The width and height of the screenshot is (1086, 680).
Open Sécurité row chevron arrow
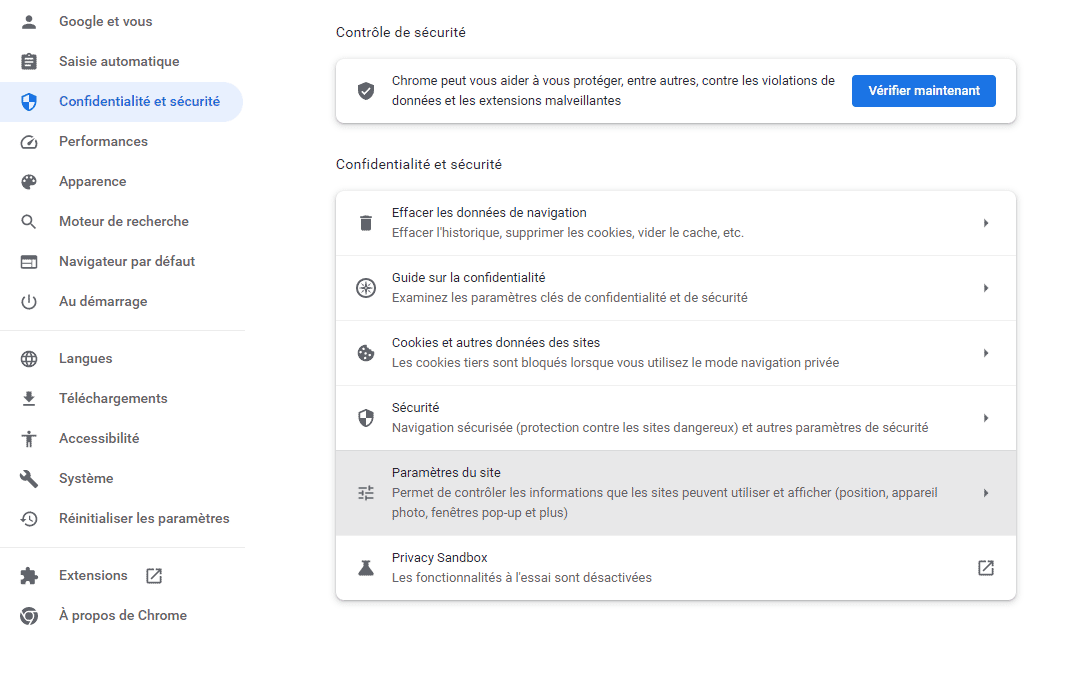pyautogui.click(x=985, y=418)
